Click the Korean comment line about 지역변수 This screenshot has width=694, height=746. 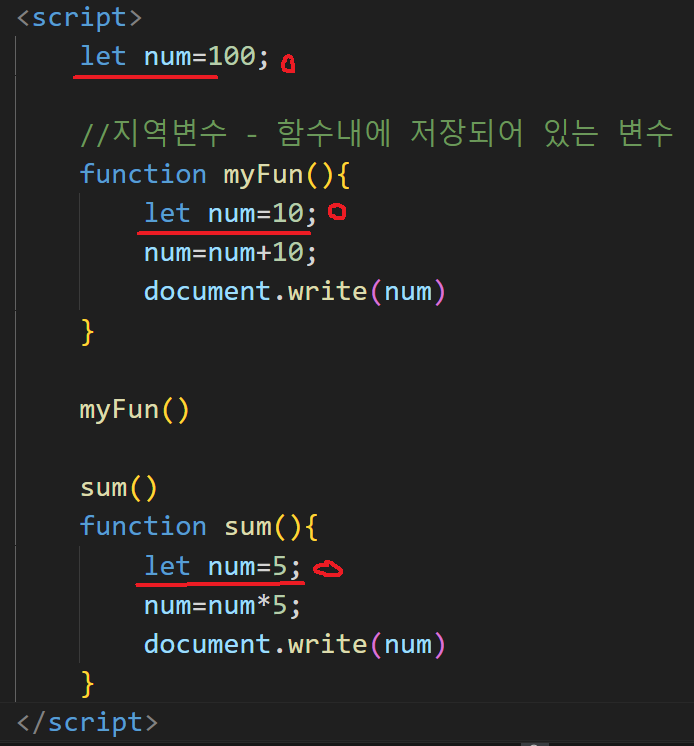pyautogui.click(x=377, y=133)
